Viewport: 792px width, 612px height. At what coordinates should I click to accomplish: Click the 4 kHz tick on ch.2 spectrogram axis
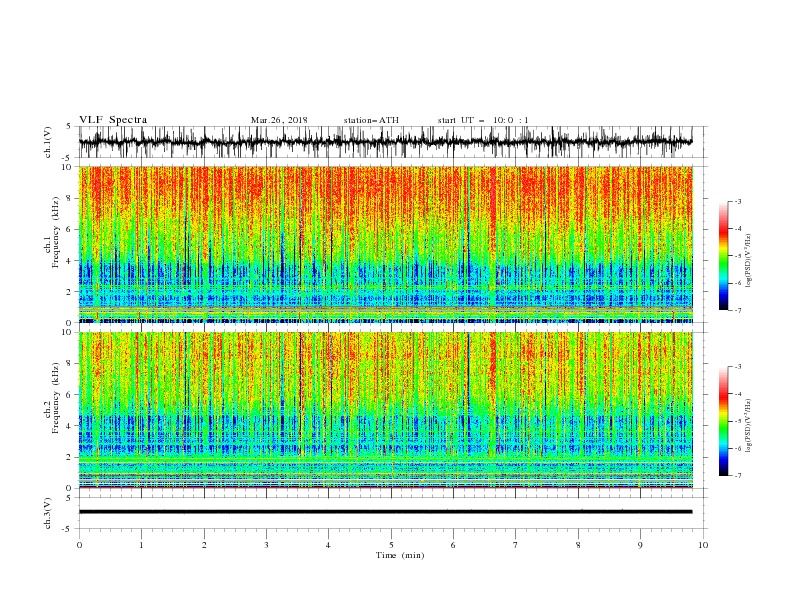click(70, 426)
